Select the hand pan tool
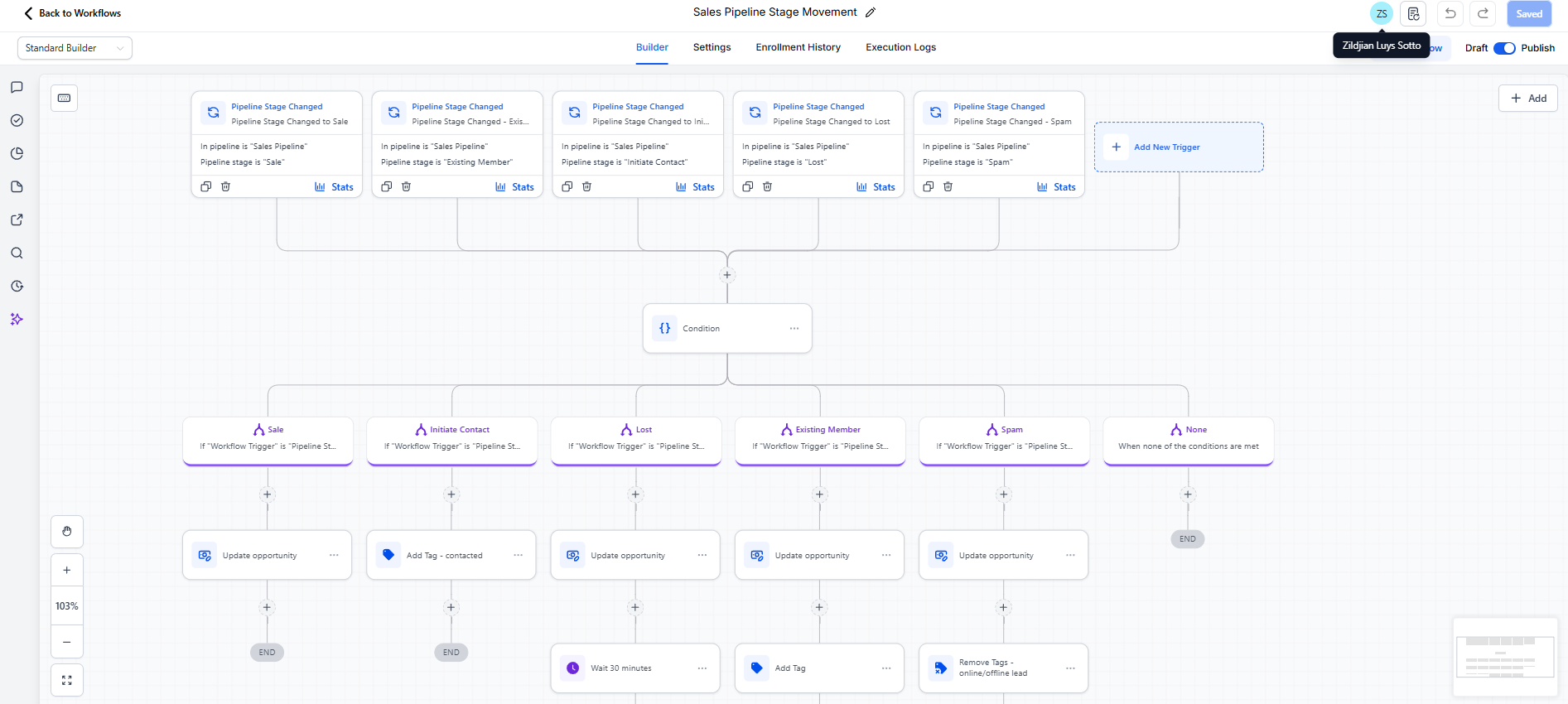The width and height of the screenshot is (1568, 704). coord(67,532)
